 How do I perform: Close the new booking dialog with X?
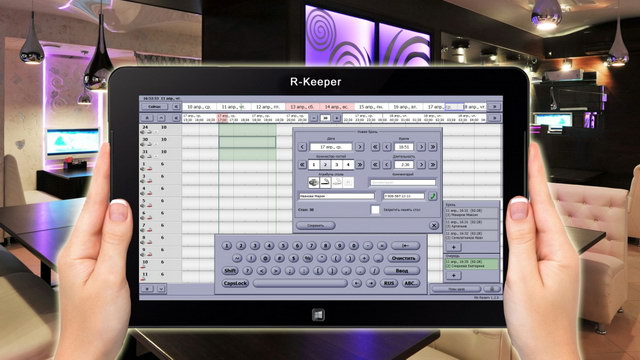pos(433,225)
